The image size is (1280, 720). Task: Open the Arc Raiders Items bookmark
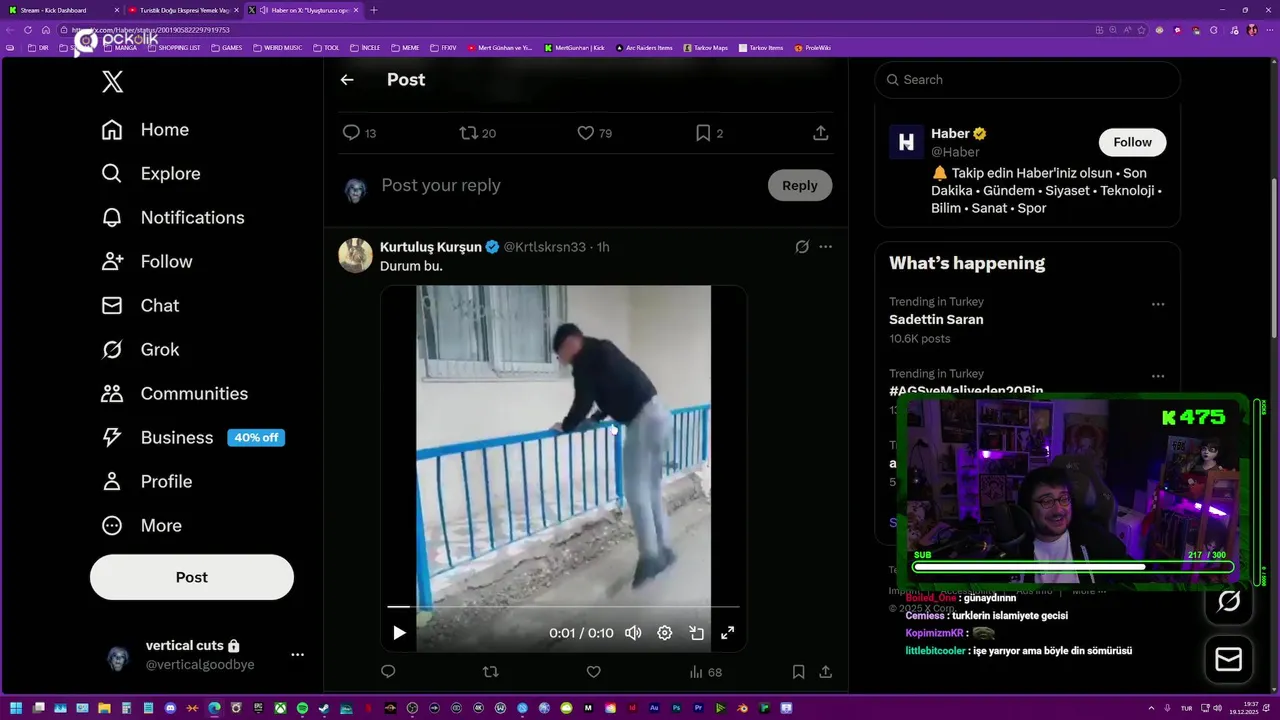pyautogui.click(x=645, y=47)
